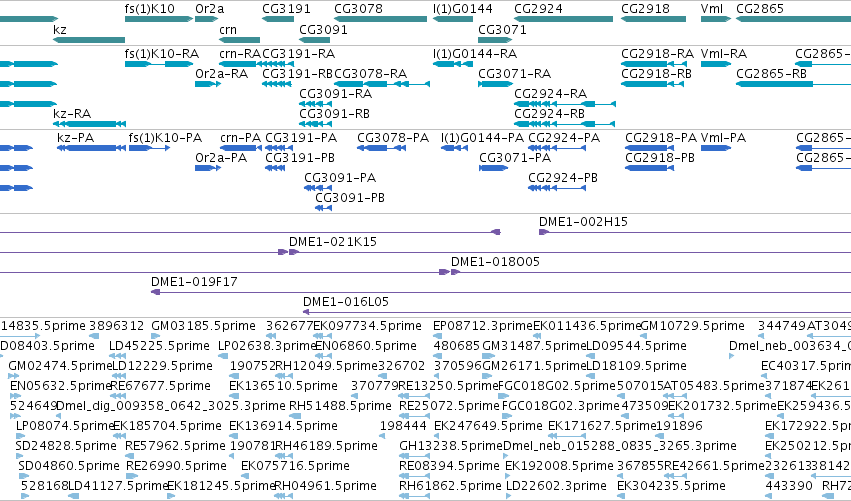Select the crn-PA protein bar
The image size is (851, 501).
[x=241, y=148]
